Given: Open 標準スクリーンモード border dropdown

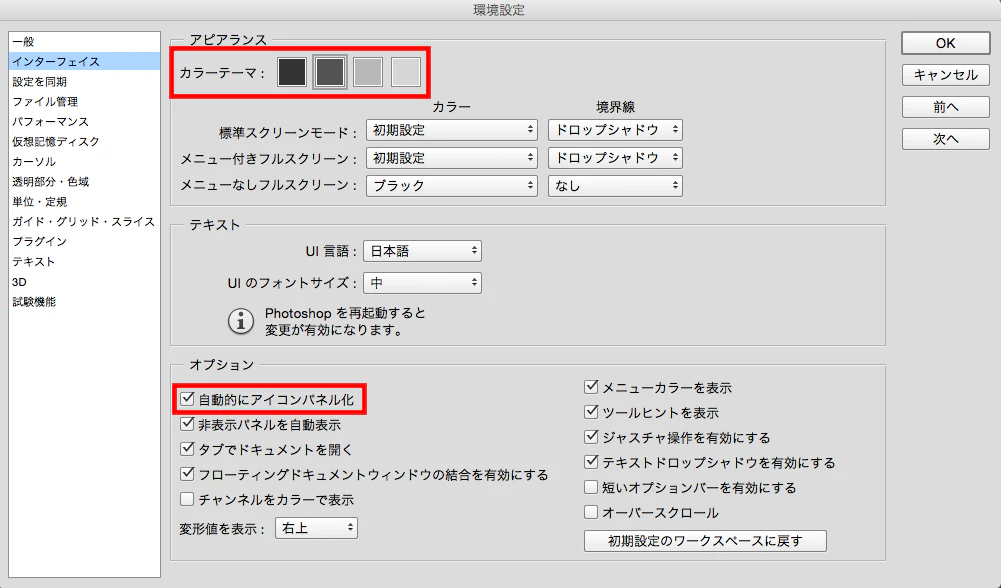Looking at the screenshot, I should point(615,130).
